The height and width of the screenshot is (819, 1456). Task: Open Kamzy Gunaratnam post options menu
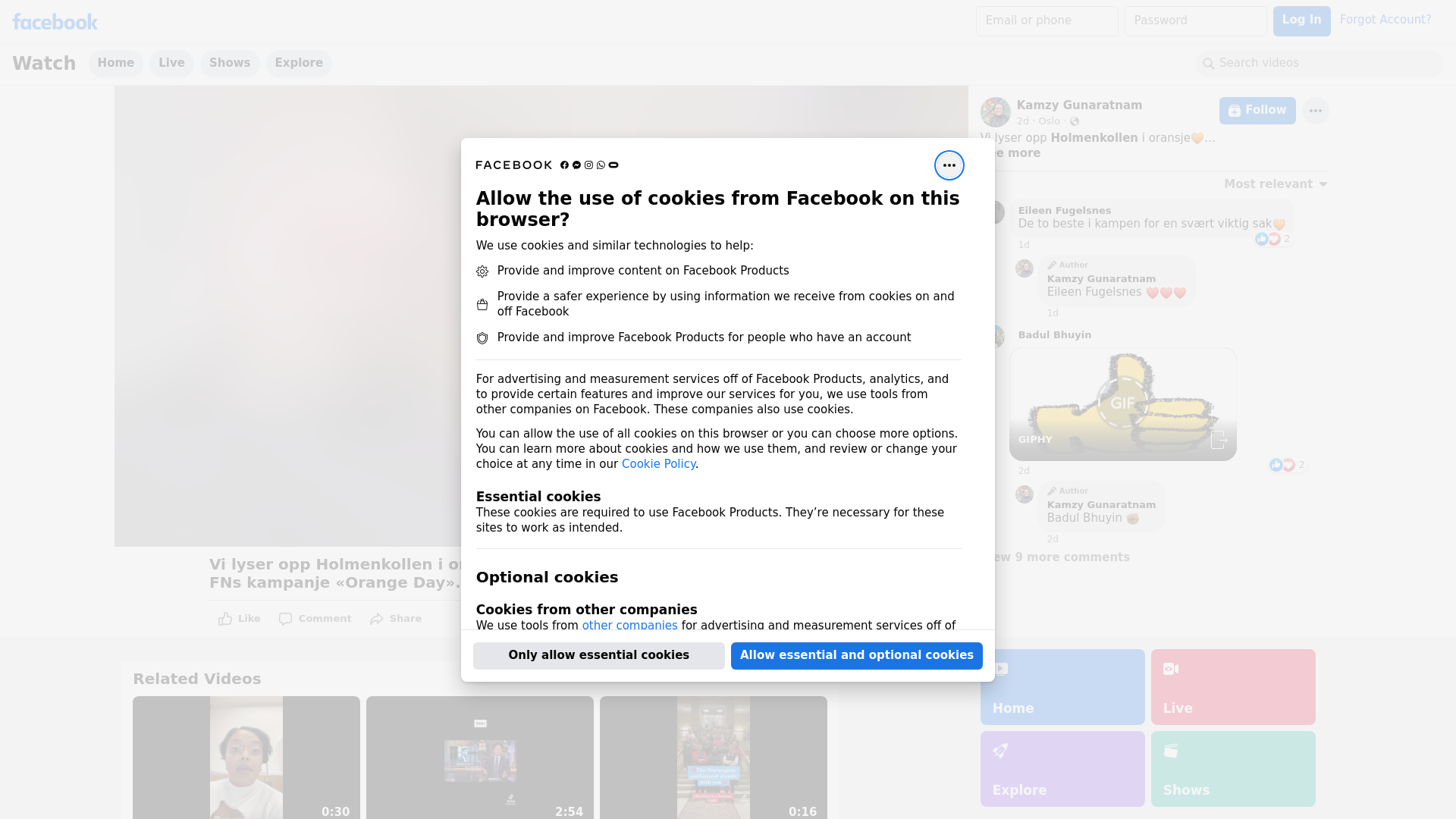point(1315,111)
